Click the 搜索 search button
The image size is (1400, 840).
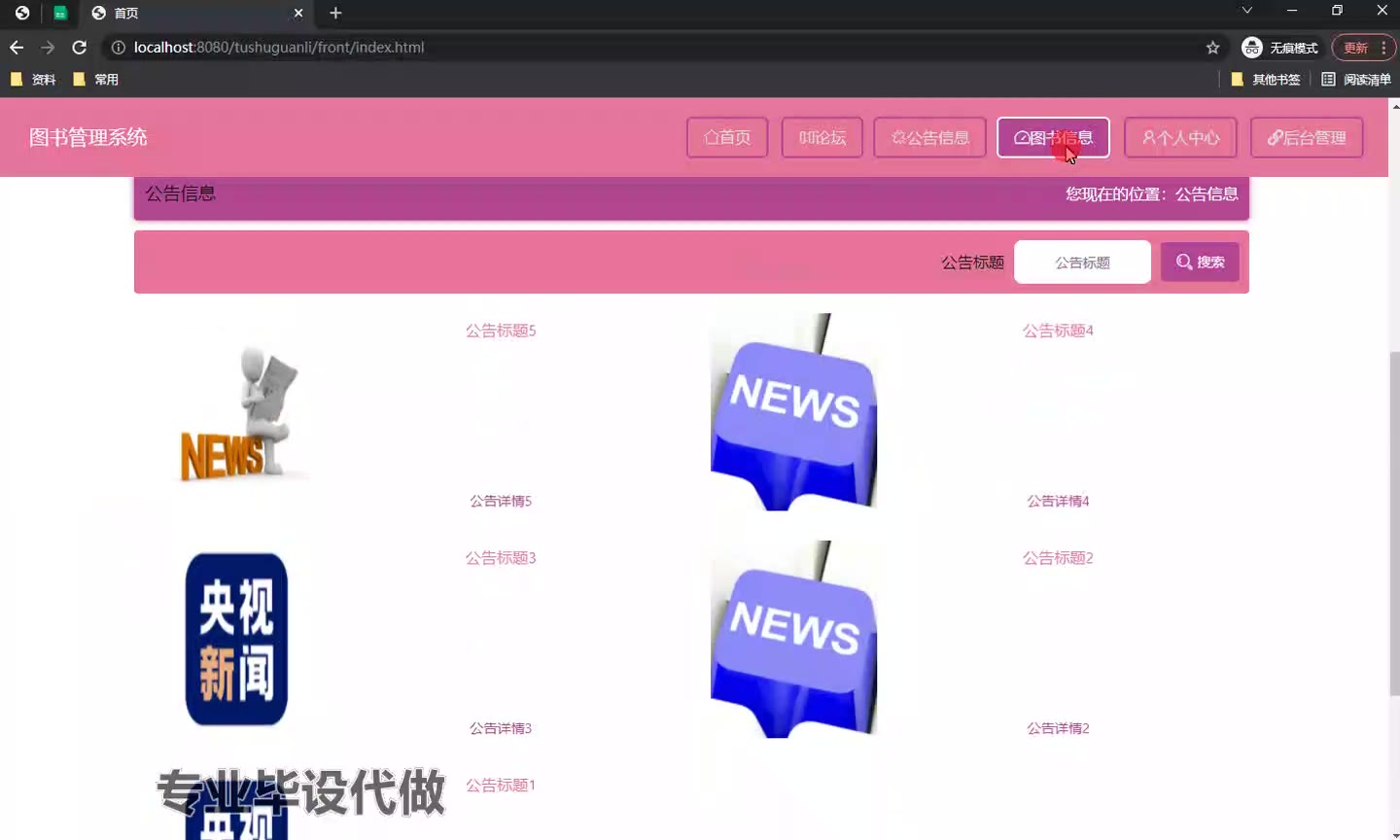point(1200,262)
